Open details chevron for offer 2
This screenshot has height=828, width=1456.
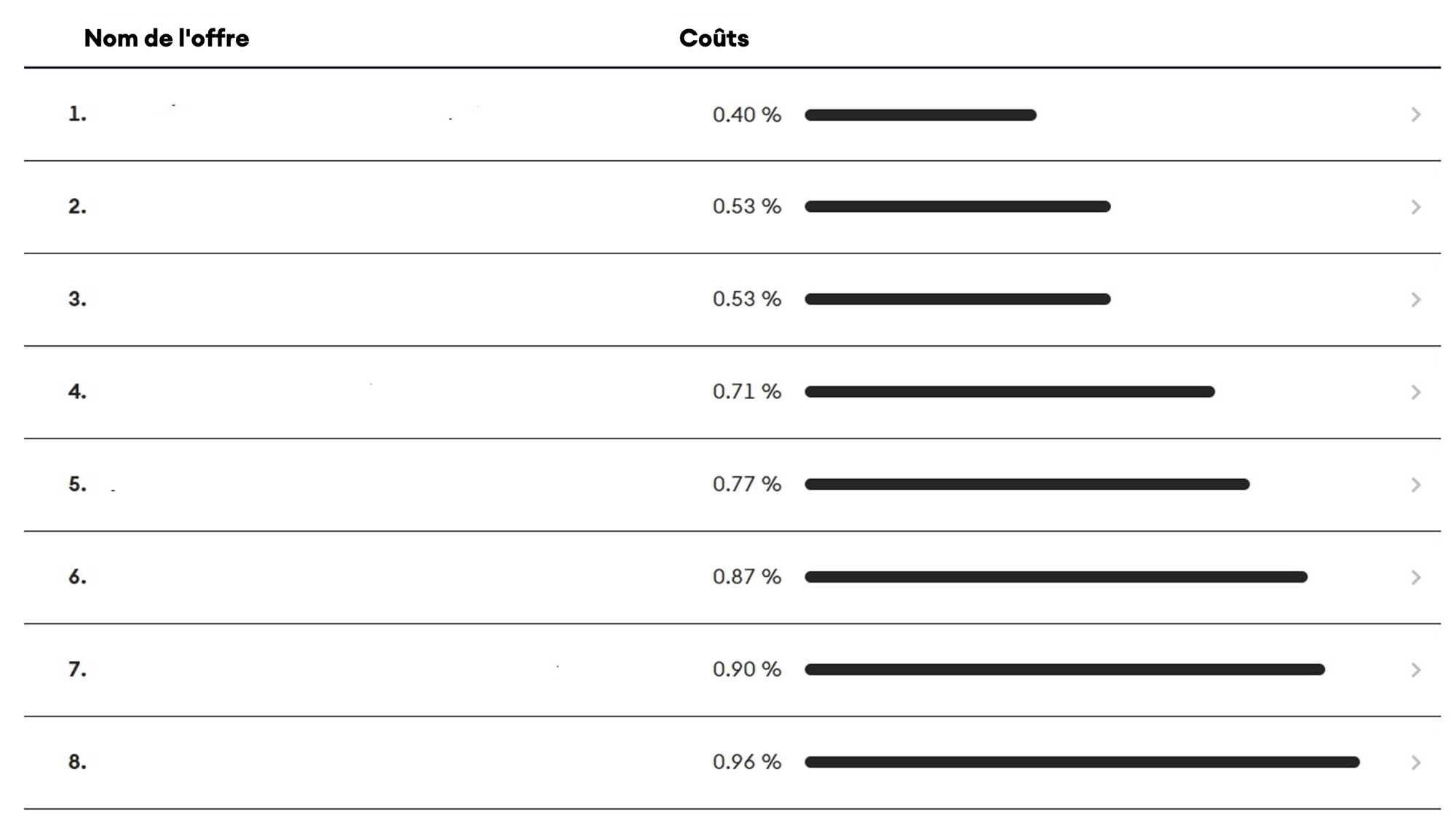[x=1416, y=207]
